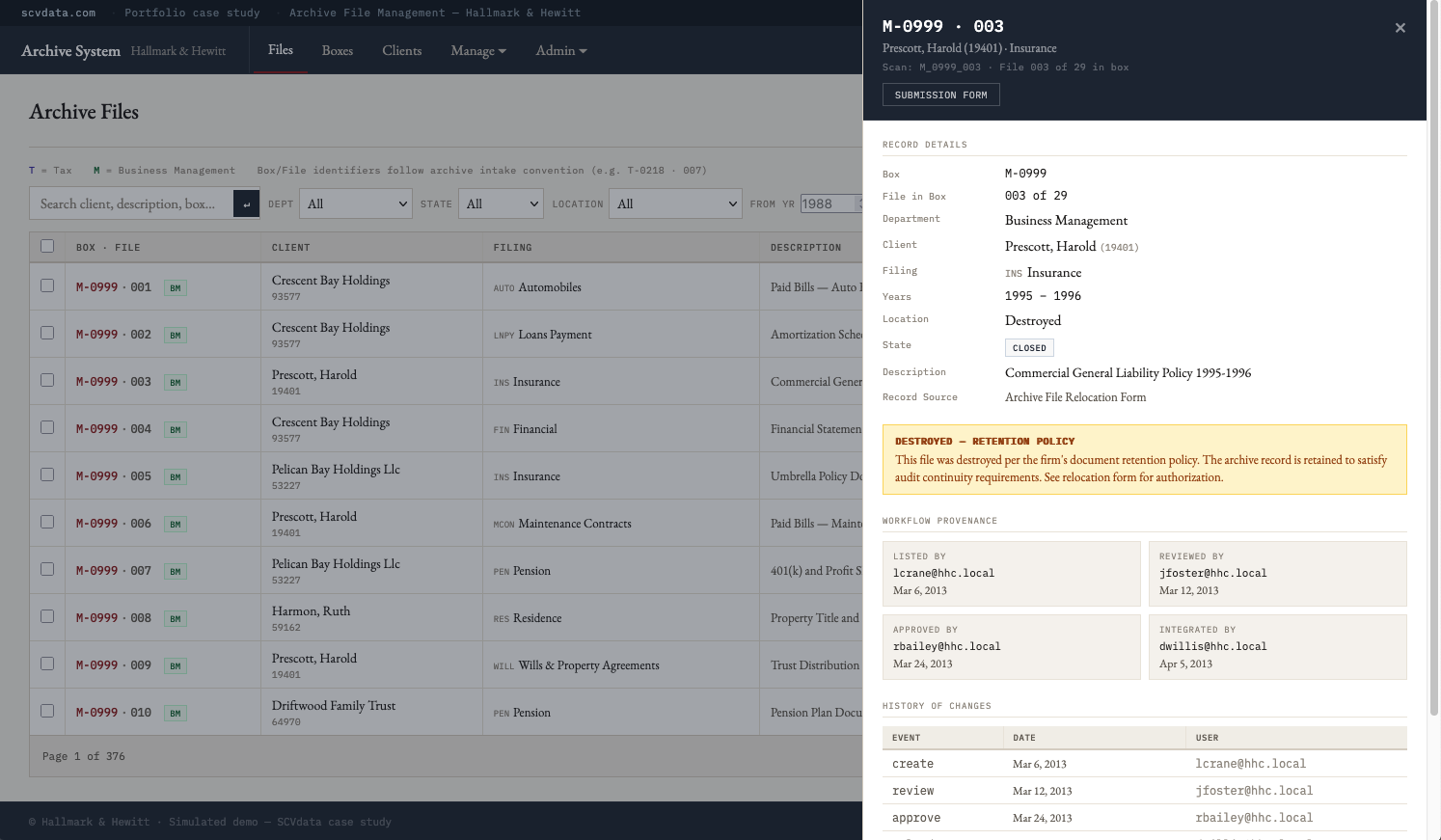Viewport: 1441px width, 840px height.
Task: Click scvdata.com in the top bar
Action: coord(58,13)
